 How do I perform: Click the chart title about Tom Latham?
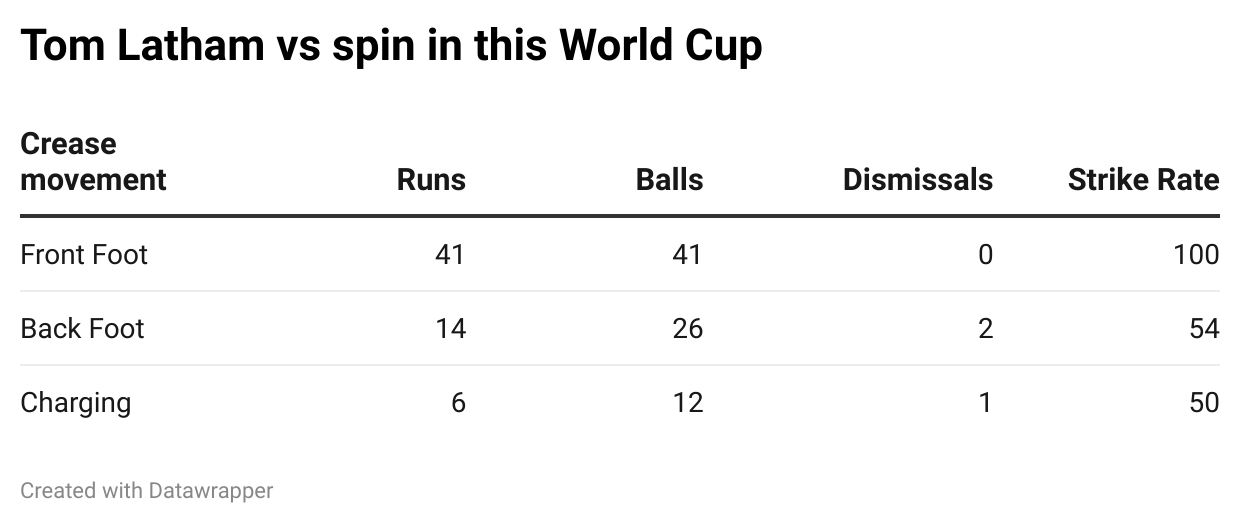(x=391, y=46)
